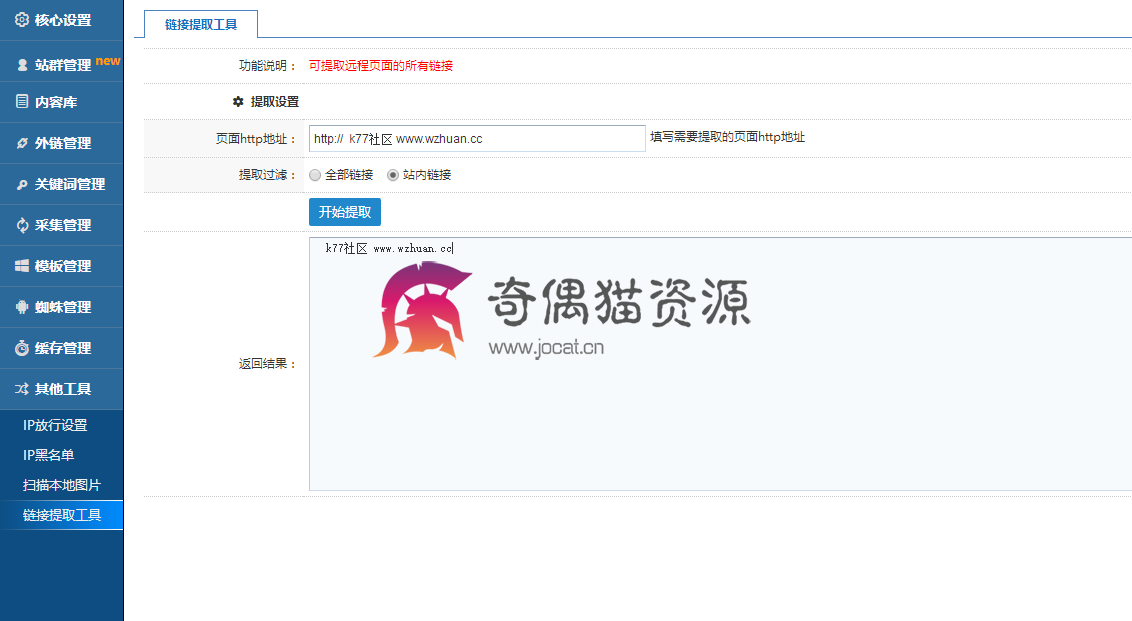Open the 核心设置 sidebar menu
Image resolution: width=1132 pixels, height=621 pixels.
[61, 20]
